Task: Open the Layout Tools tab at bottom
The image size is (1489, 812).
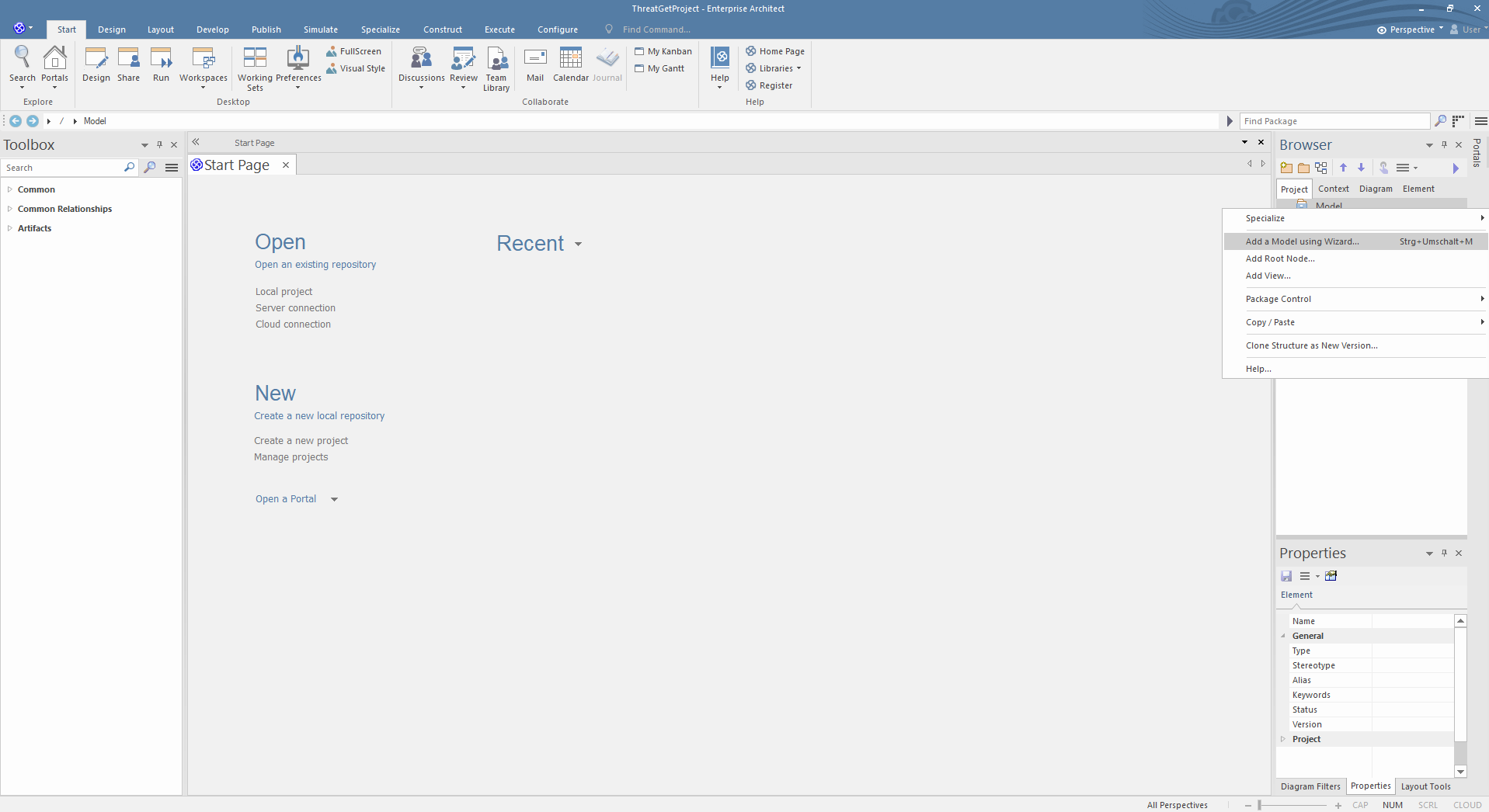Action: [x=1425, y=786]
